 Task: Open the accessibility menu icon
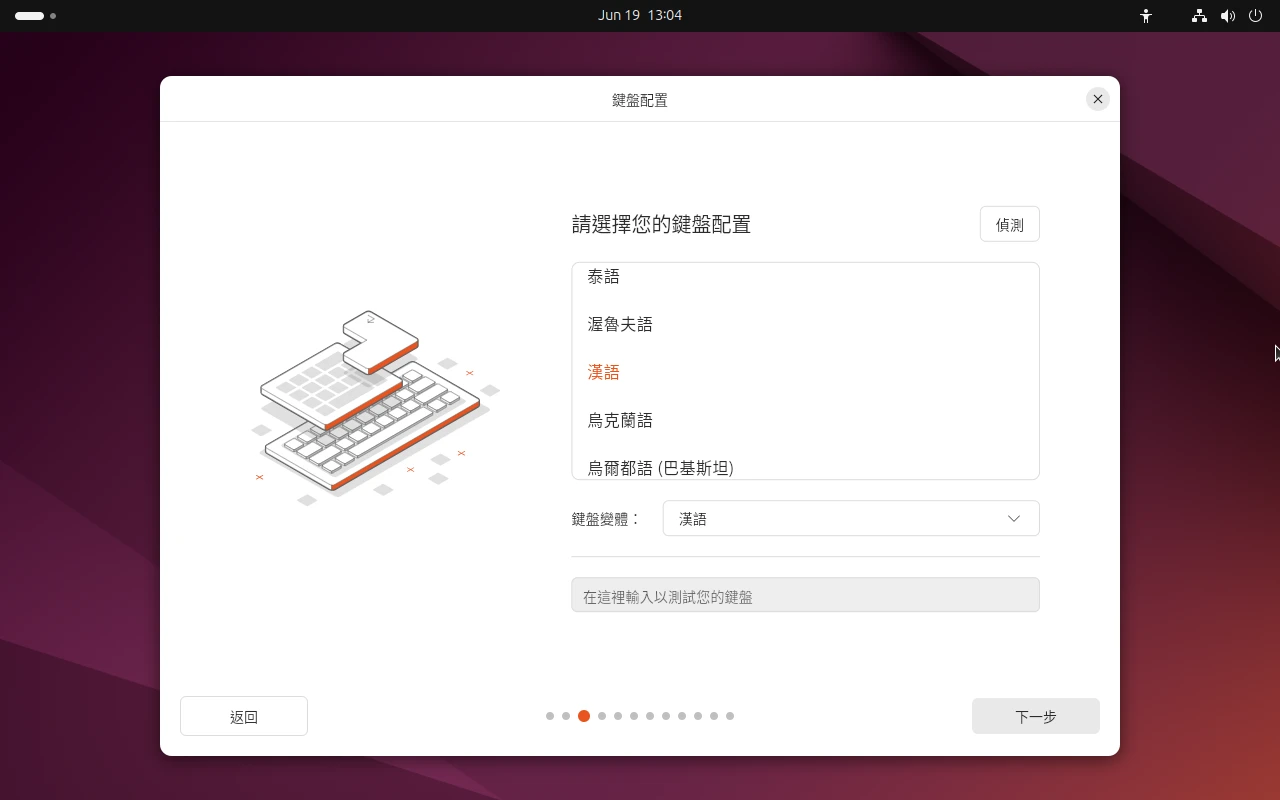(1146, 16)
